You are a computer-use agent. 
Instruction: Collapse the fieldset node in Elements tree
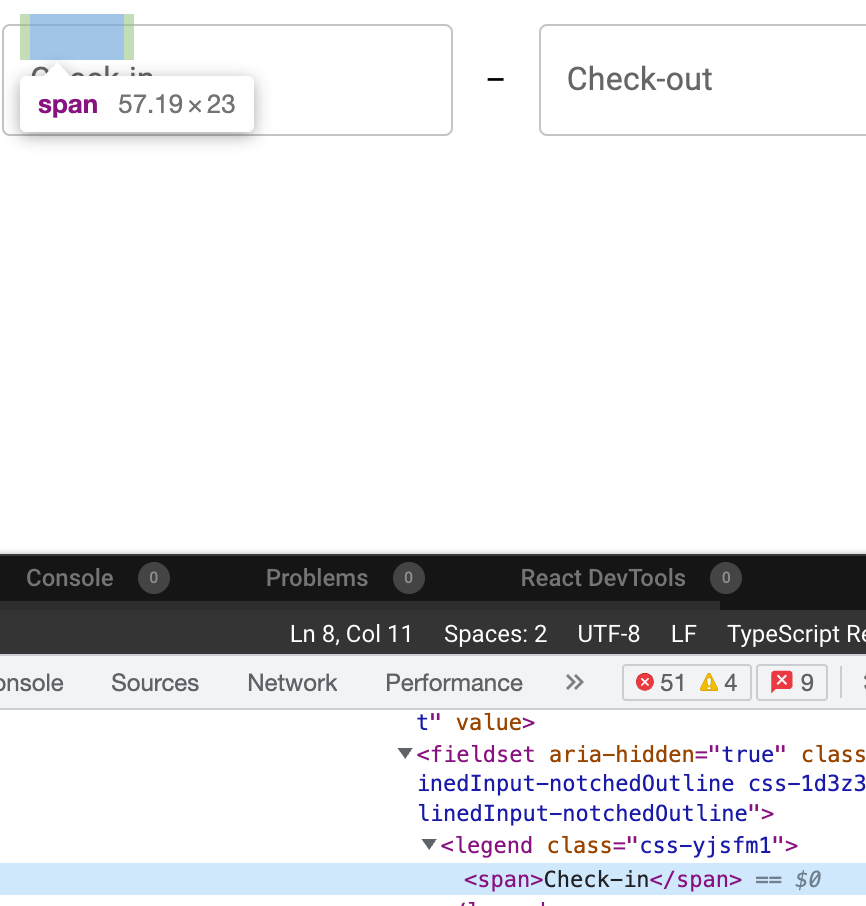pos(403,754)
